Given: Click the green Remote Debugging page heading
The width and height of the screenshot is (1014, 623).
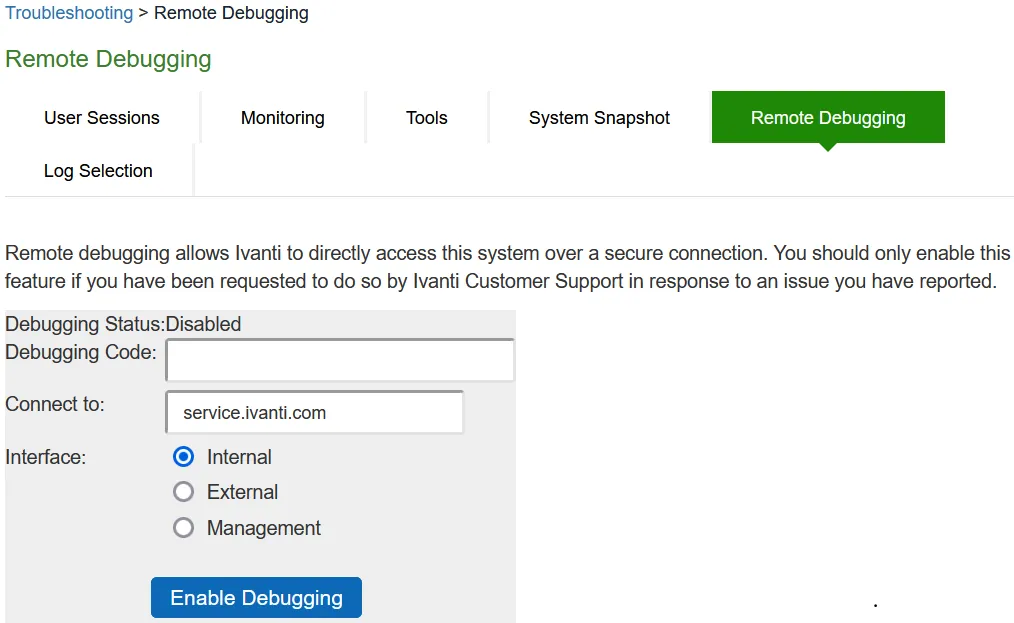Looking at the screenshot, I should coord(108,59).
